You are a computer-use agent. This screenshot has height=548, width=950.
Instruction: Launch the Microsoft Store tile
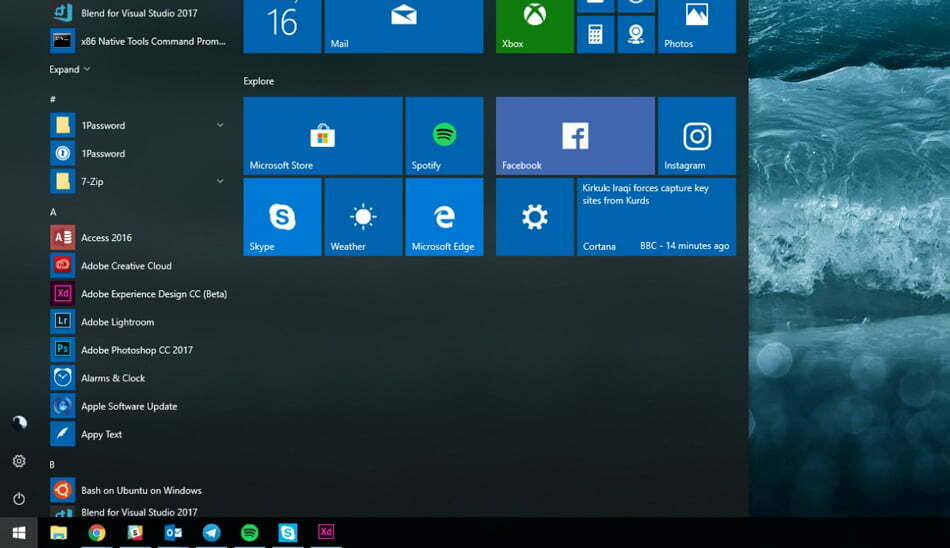point(323,136)
